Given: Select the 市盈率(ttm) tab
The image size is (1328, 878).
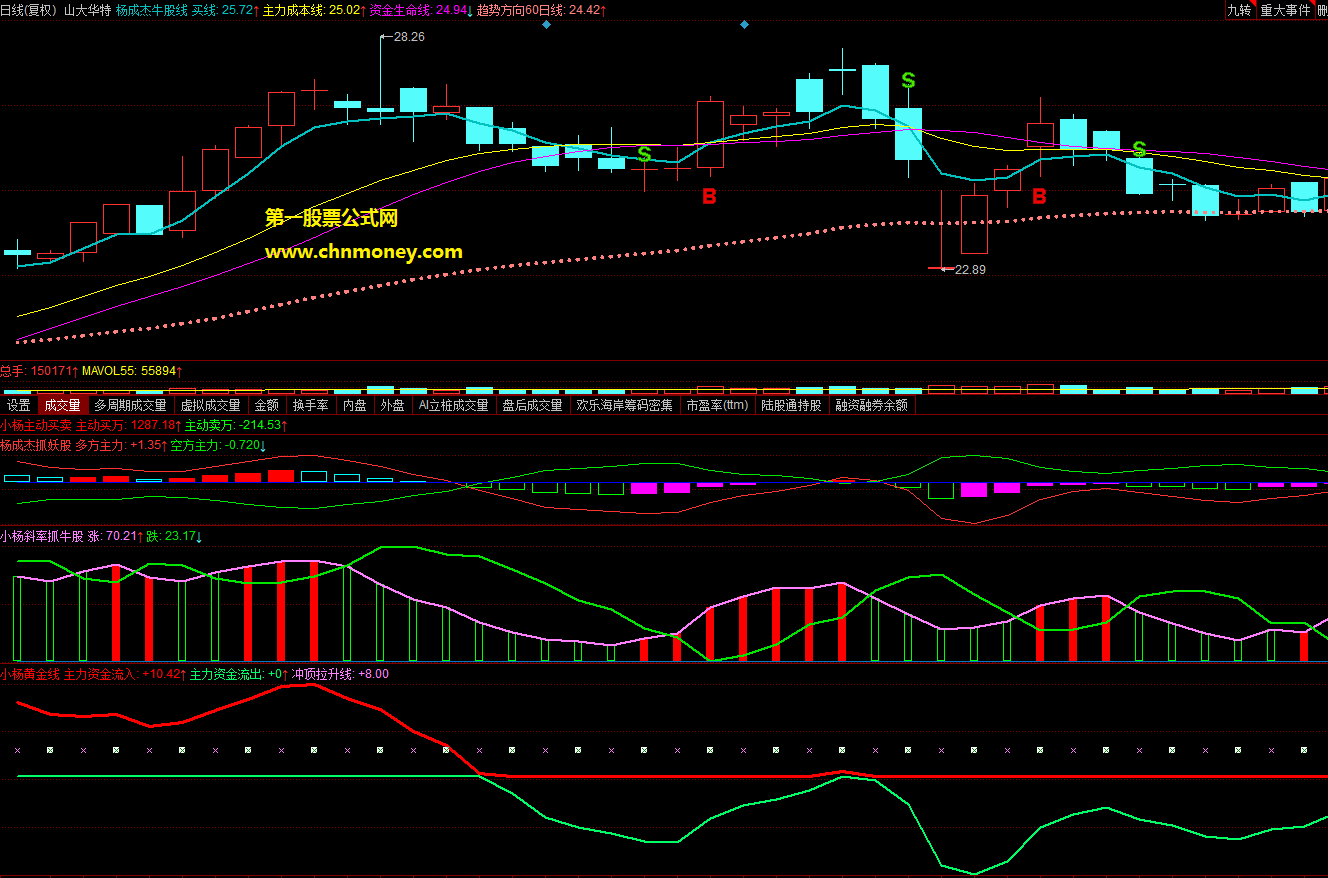Looking at the screenshot, I should coord(717,405).
